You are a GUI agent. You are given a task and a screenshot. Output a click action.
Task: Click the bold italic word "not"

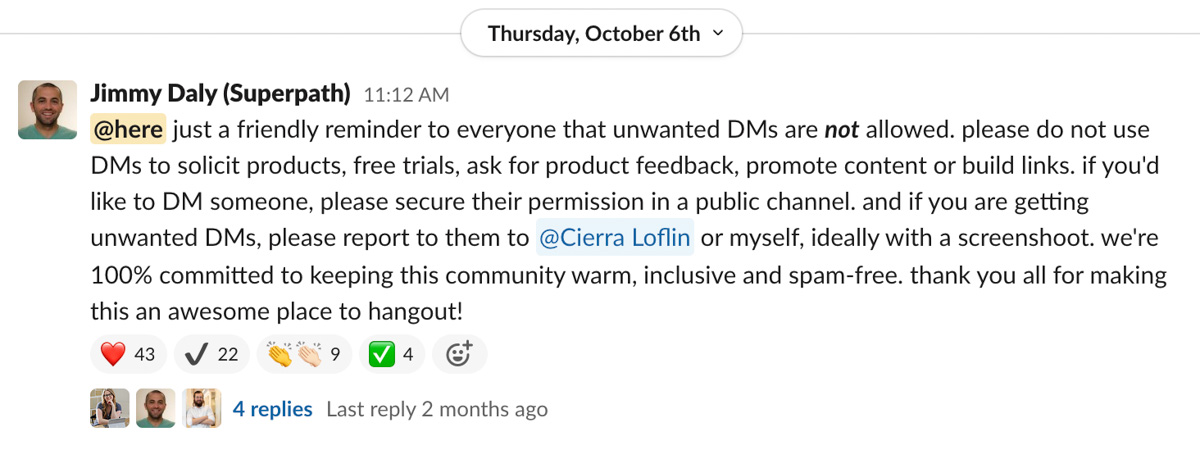click(842, 130)
